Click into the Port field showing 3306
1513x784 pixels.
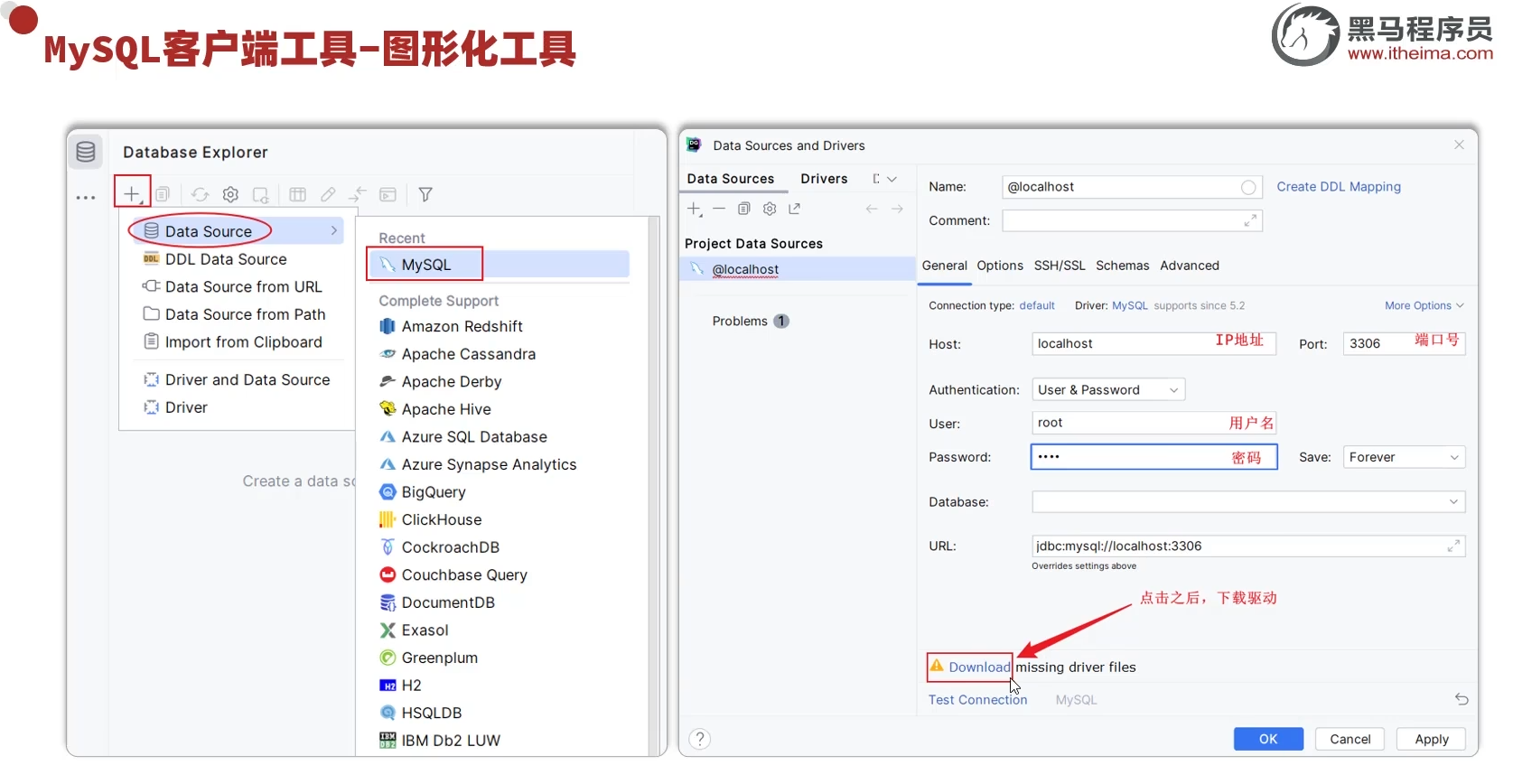[x=1404, y=343]
